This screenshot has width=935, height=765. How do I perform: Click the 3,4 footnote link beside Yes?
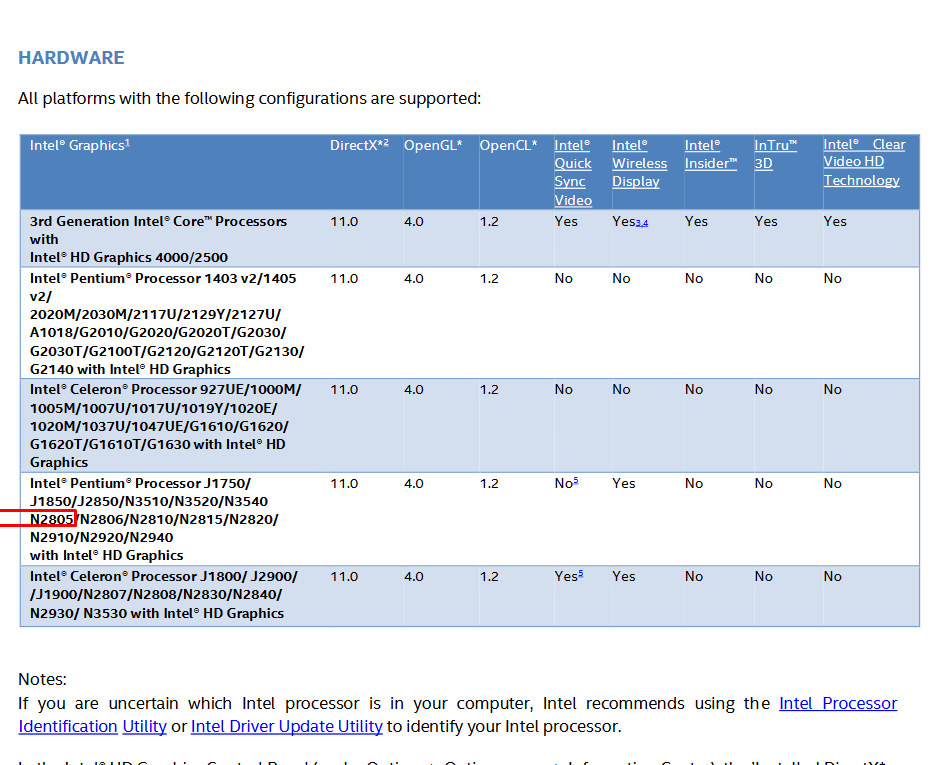point(642,223)
